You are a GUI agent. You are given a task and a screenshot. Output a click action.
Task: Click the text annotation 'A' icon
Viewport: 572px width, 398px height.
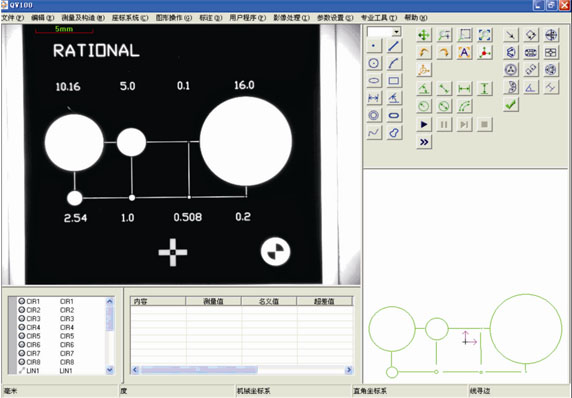464,53
